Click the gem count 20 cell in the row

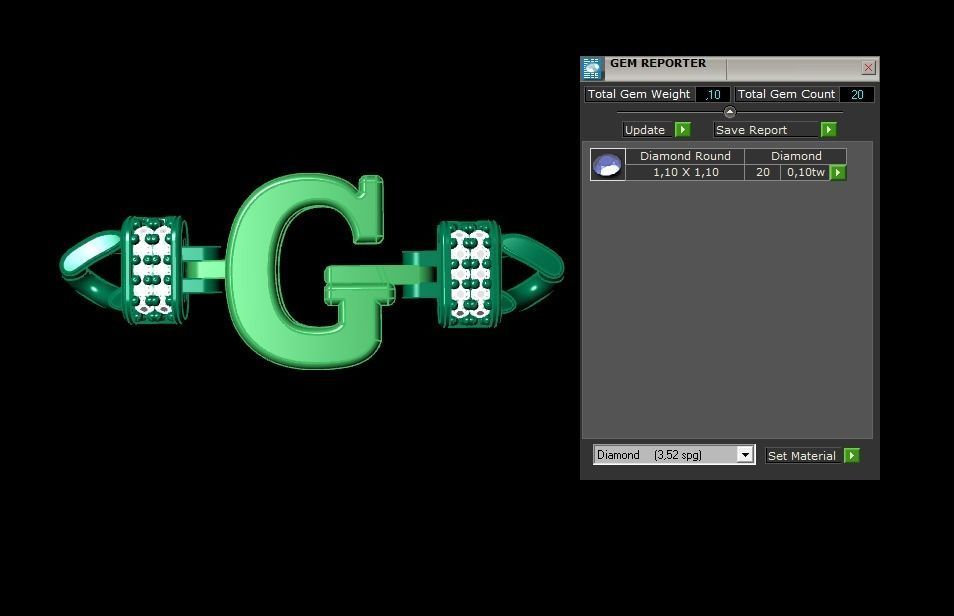tap(762, 172)
